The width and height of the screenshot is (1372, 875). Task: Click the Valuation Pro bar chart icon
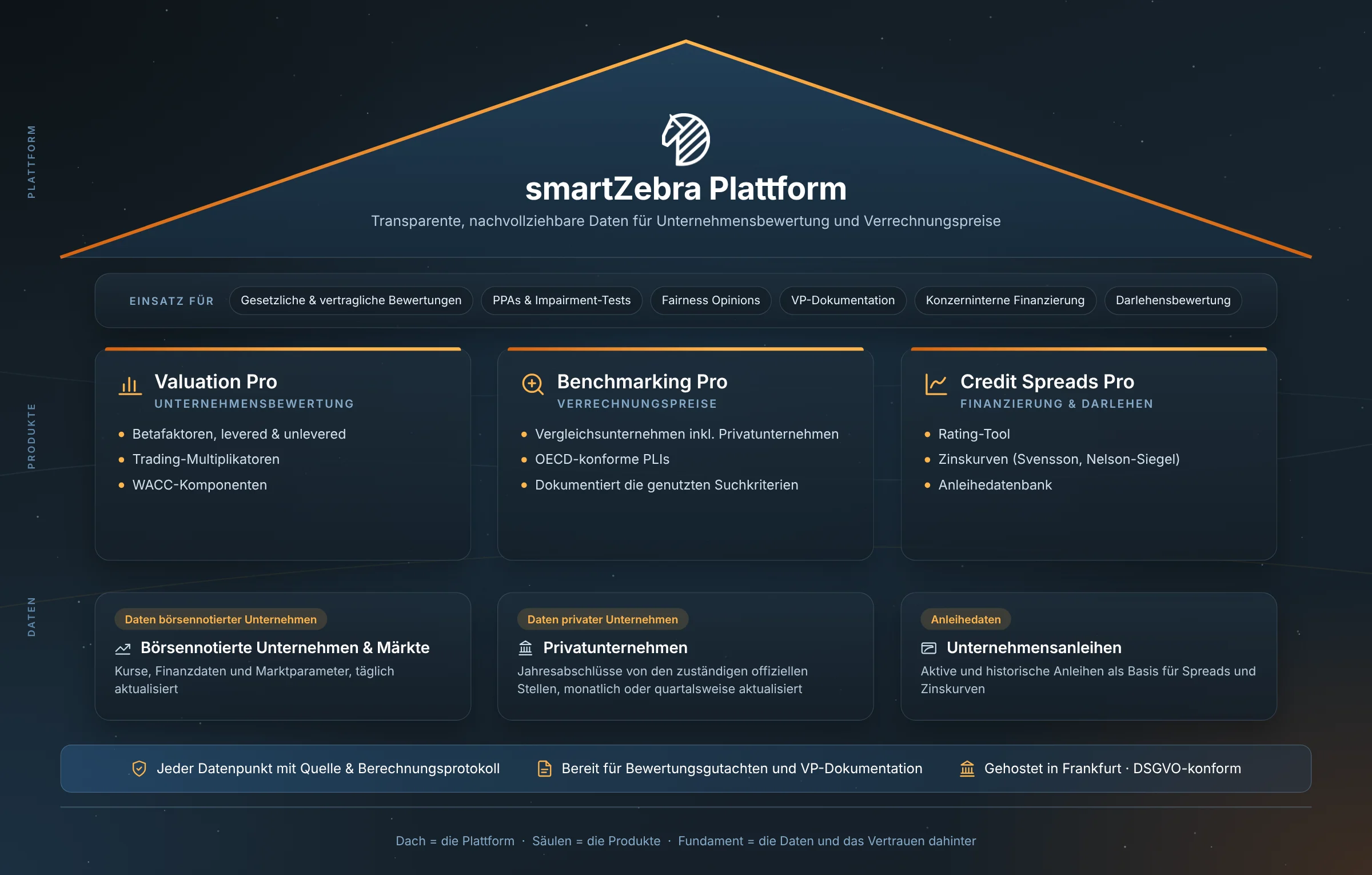(130, 385)
